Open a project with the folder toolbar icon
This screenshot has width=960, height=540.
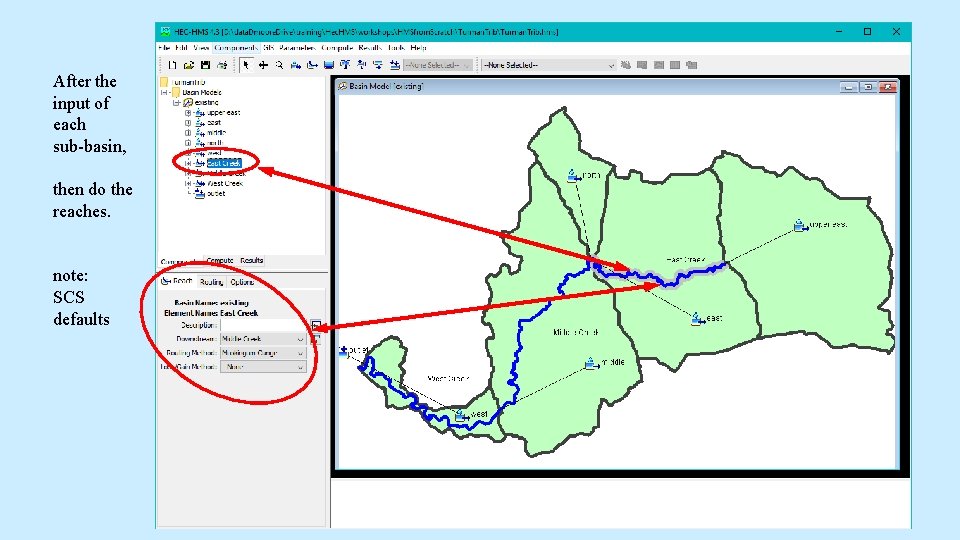pyautogui.click(x=189, y=65)
